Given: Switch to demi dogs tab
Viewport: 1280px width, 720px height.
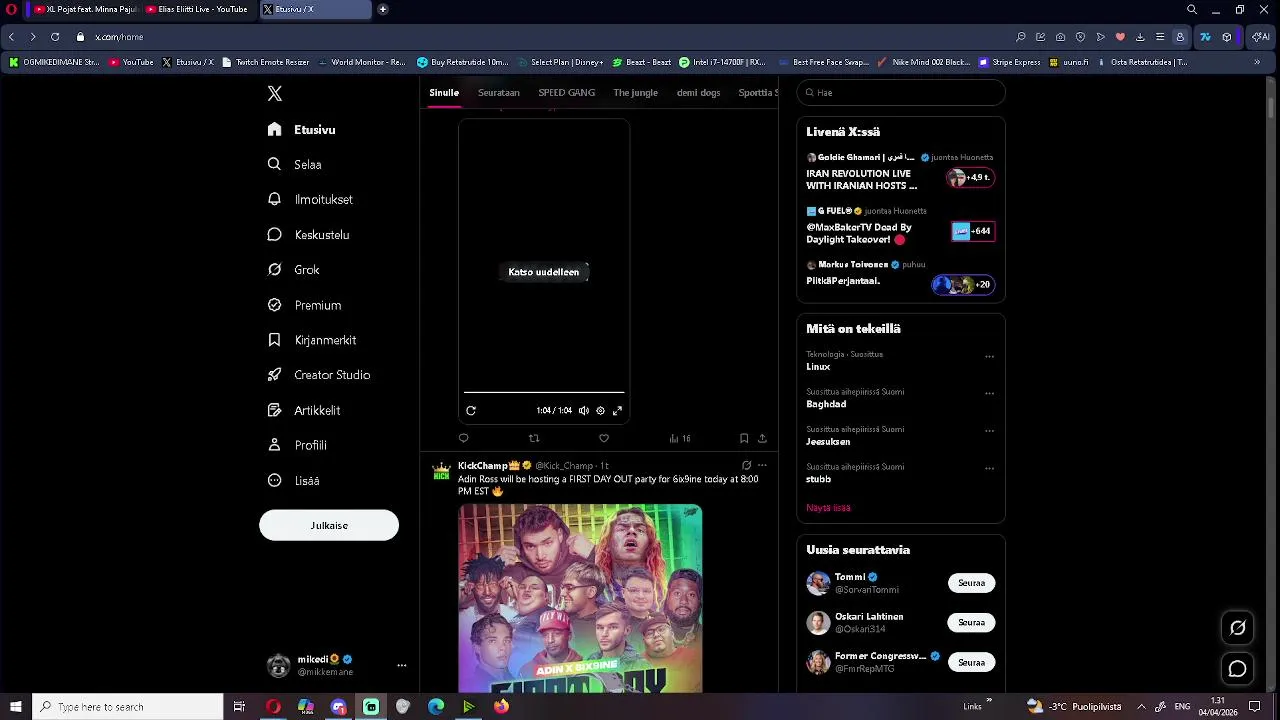Looking at the screenshot, I should coord(698,93).
